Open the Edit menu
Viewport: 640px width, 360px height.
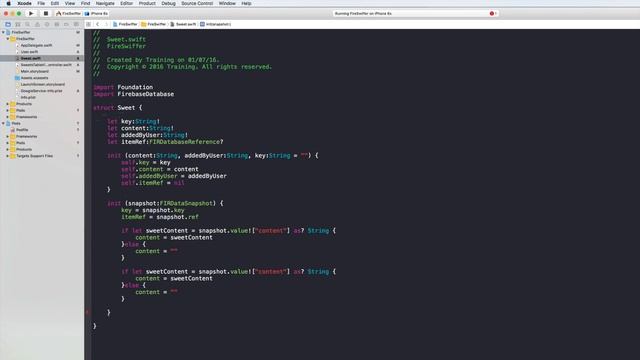(55, 3)
